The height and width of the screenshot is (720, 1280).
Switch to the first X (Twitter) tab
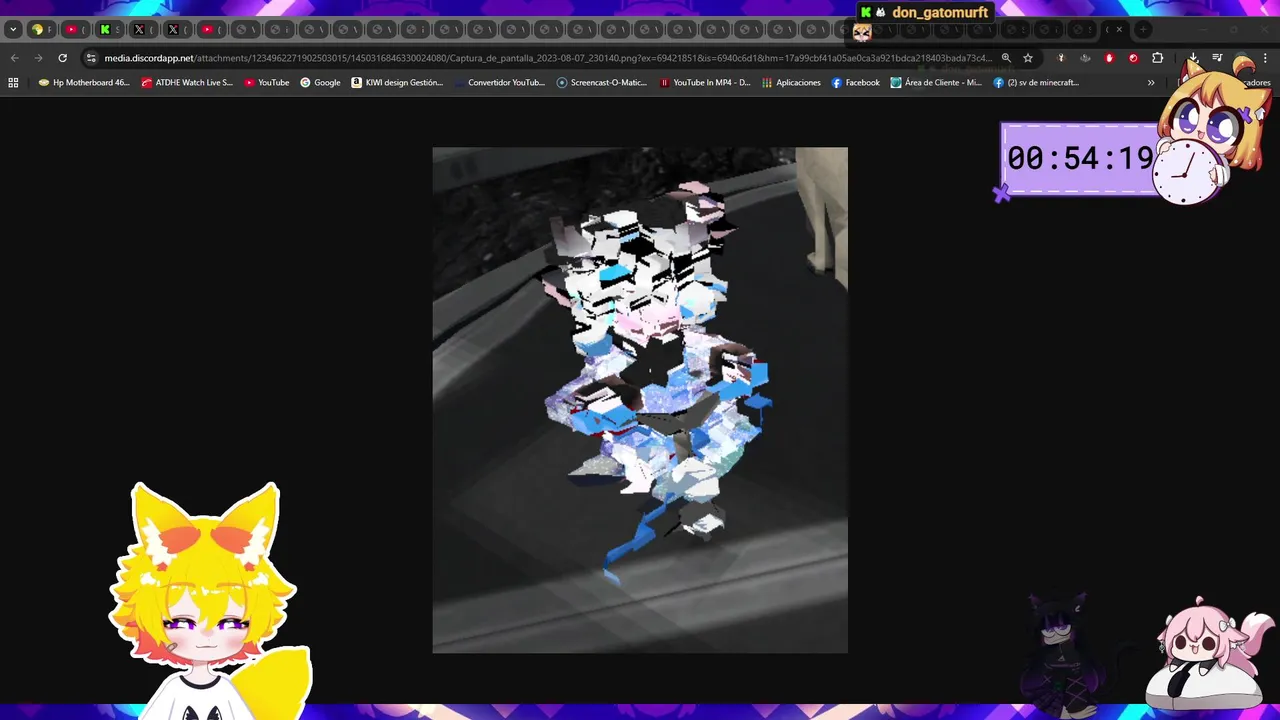[144, 30]
